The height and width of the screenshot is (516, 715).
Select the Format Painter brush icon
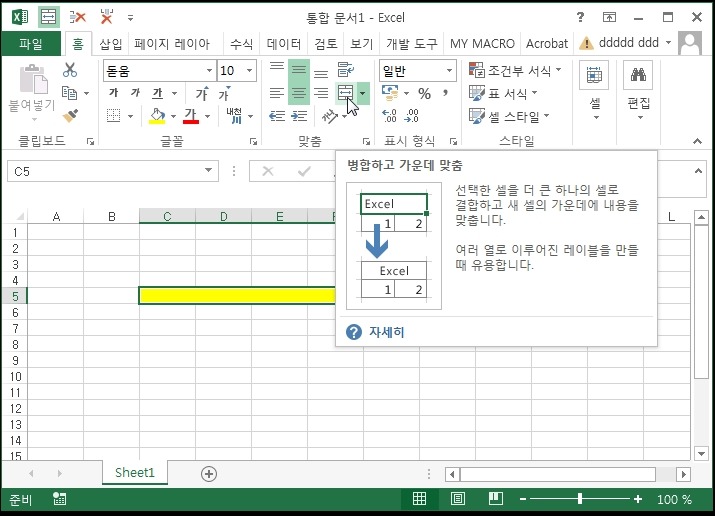(x=70, y=115)
